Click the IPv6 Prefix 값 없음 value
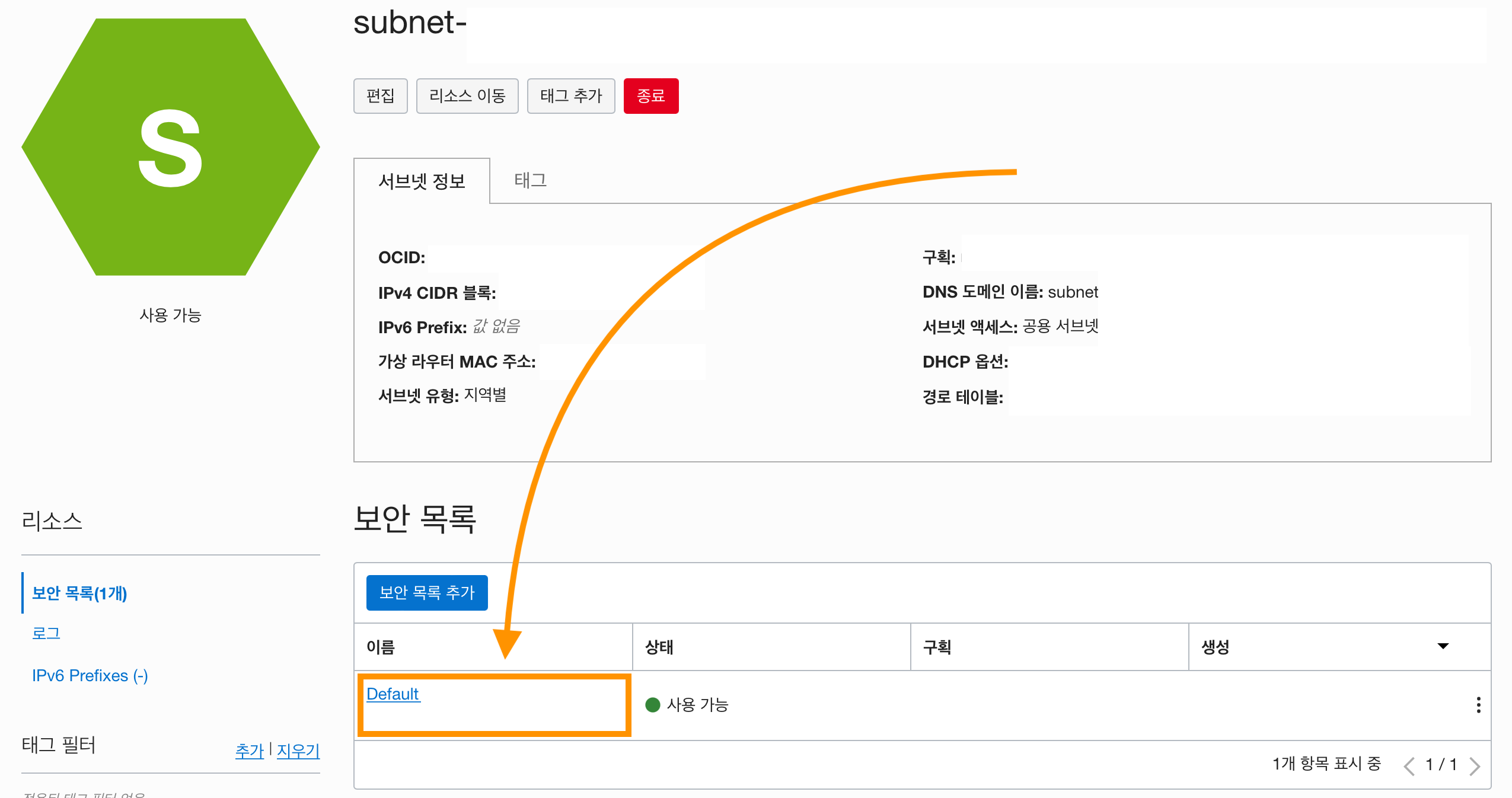 [496, 326]
